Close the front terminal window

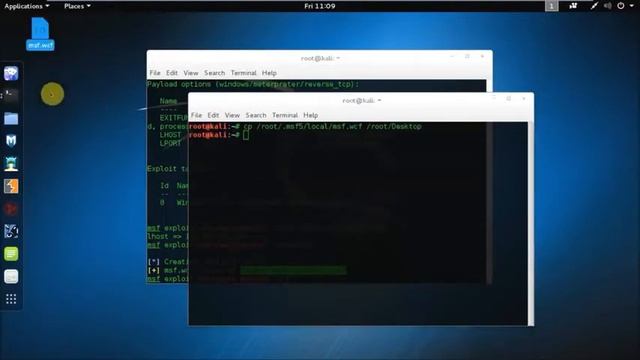pos(524,98)
